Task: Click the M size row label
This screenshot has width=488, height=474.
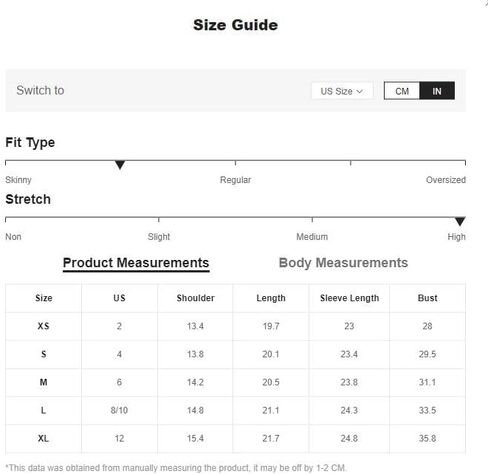Action: pyautogui.click(x=43, y=382)
